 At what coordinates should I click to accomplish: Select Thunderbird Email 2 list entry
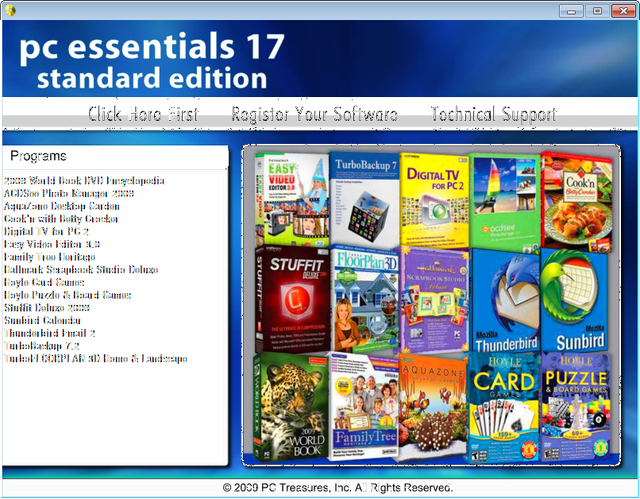[49, 333]
